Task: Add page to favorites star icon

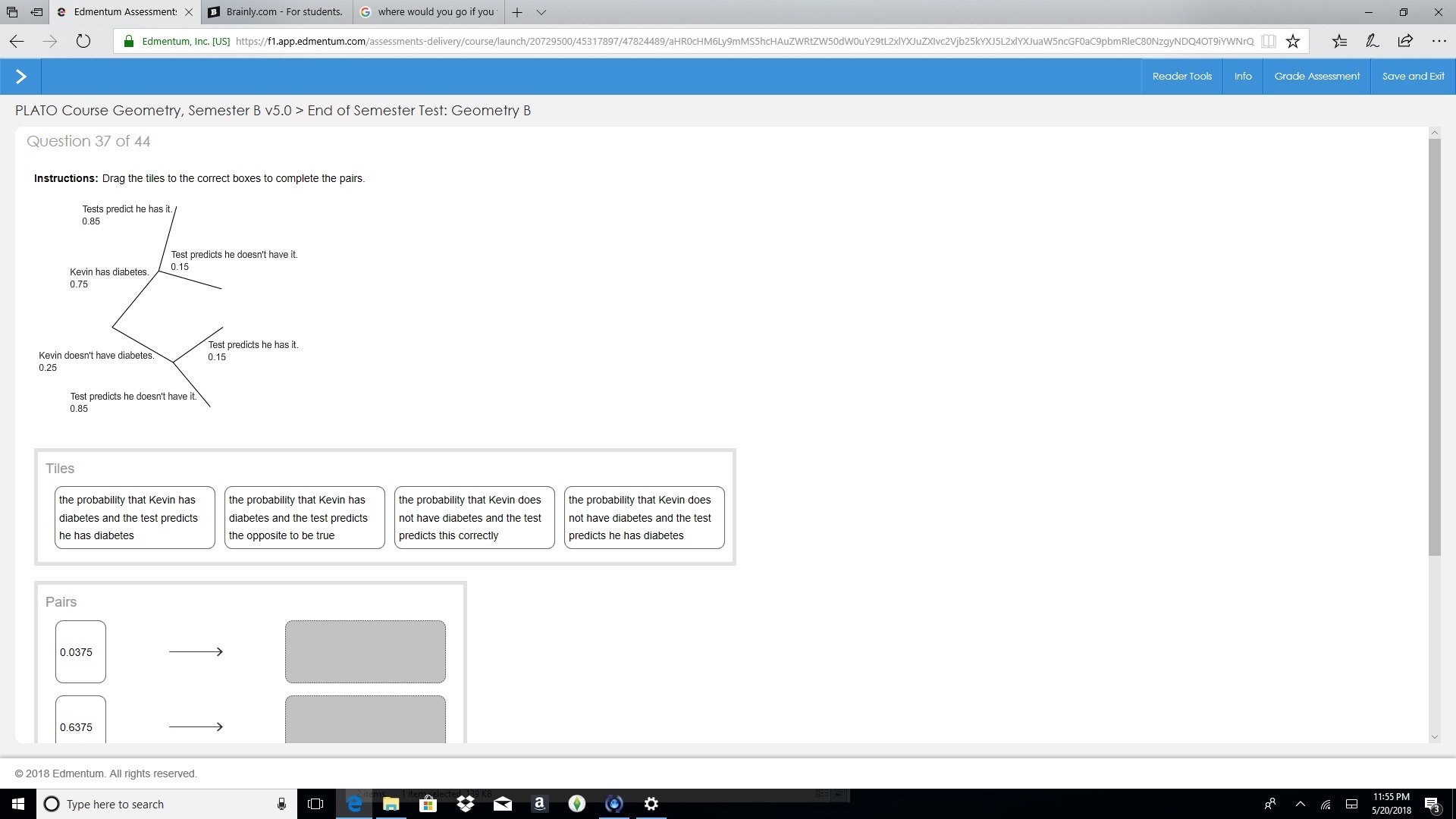Action: click(x=1293, y=42)
